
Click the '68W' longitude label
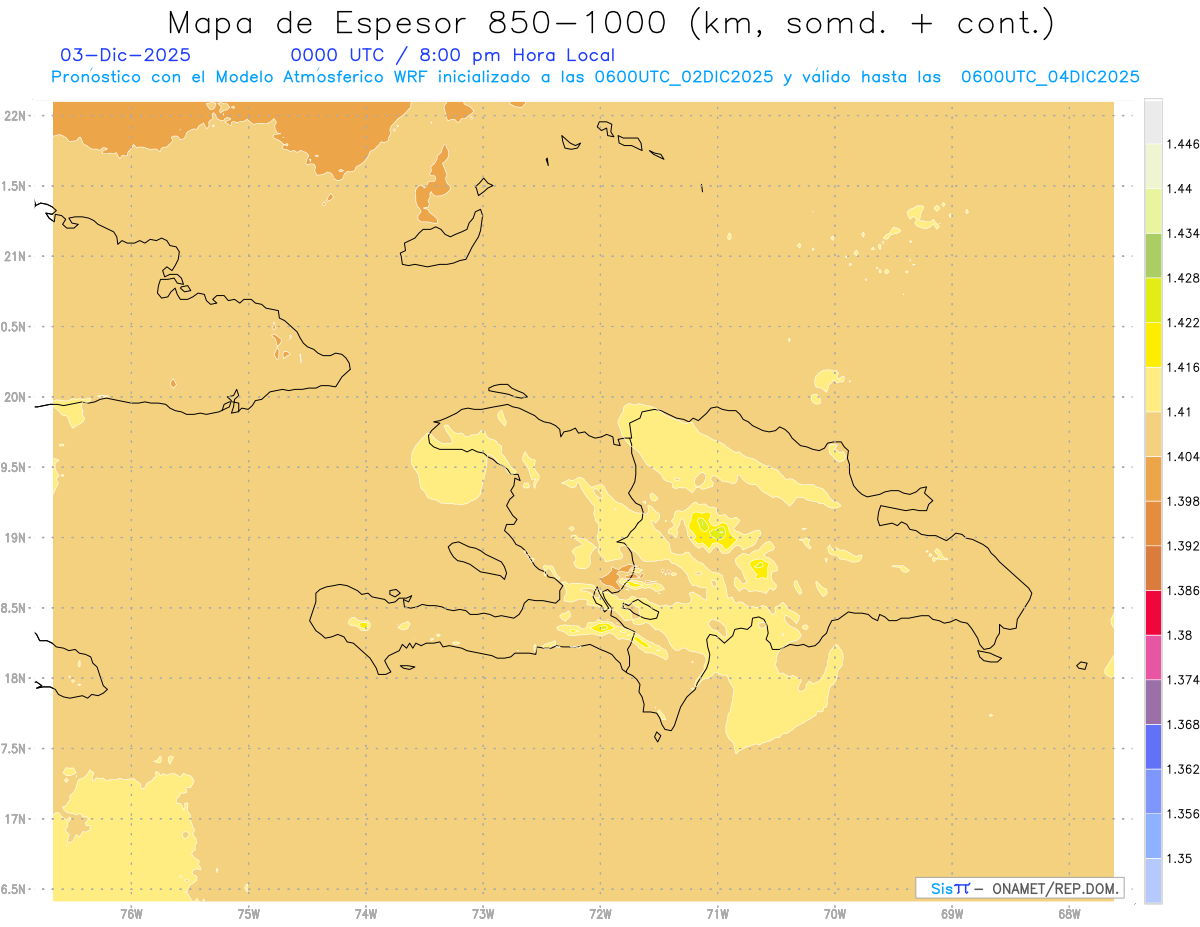pos(1069,914)
